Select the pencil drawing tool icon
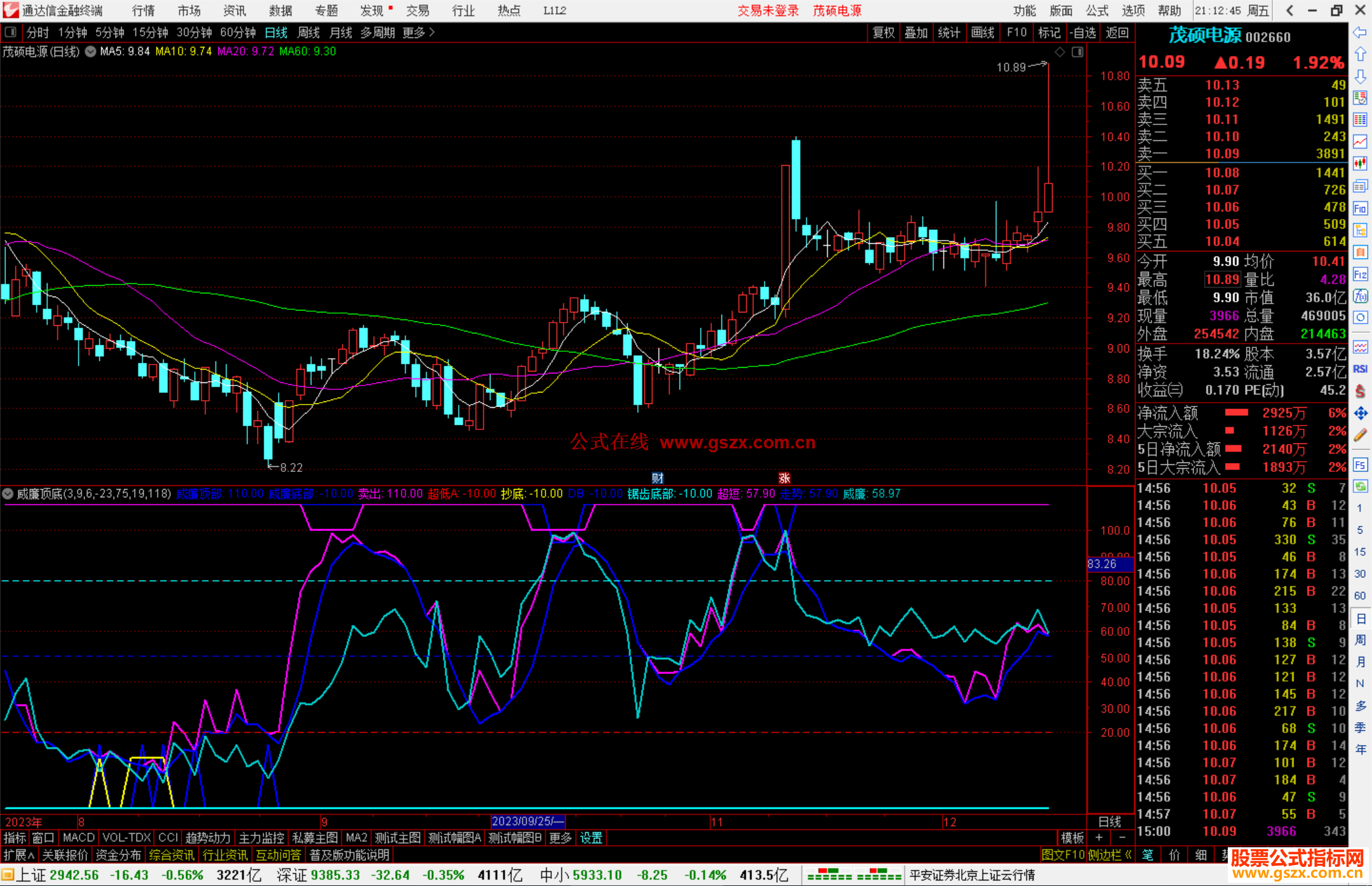This screenshot has height=886, width=1372. (1360, 435)
